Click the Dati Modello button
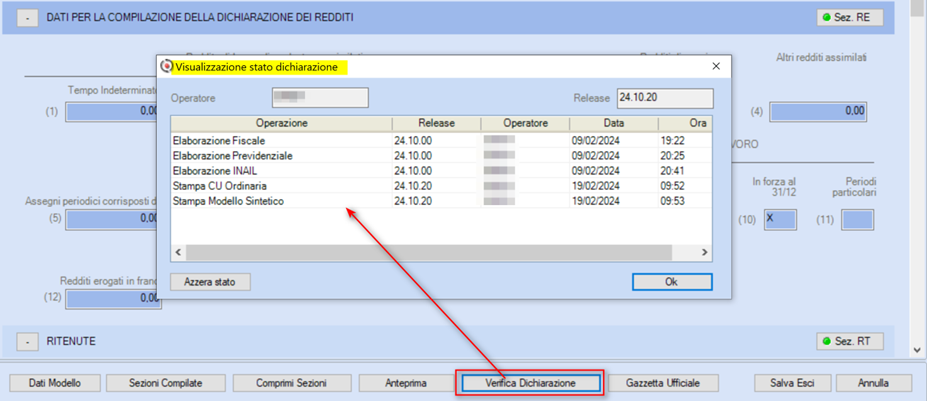This screenshot has width=927, height=401. pos(55,383)
